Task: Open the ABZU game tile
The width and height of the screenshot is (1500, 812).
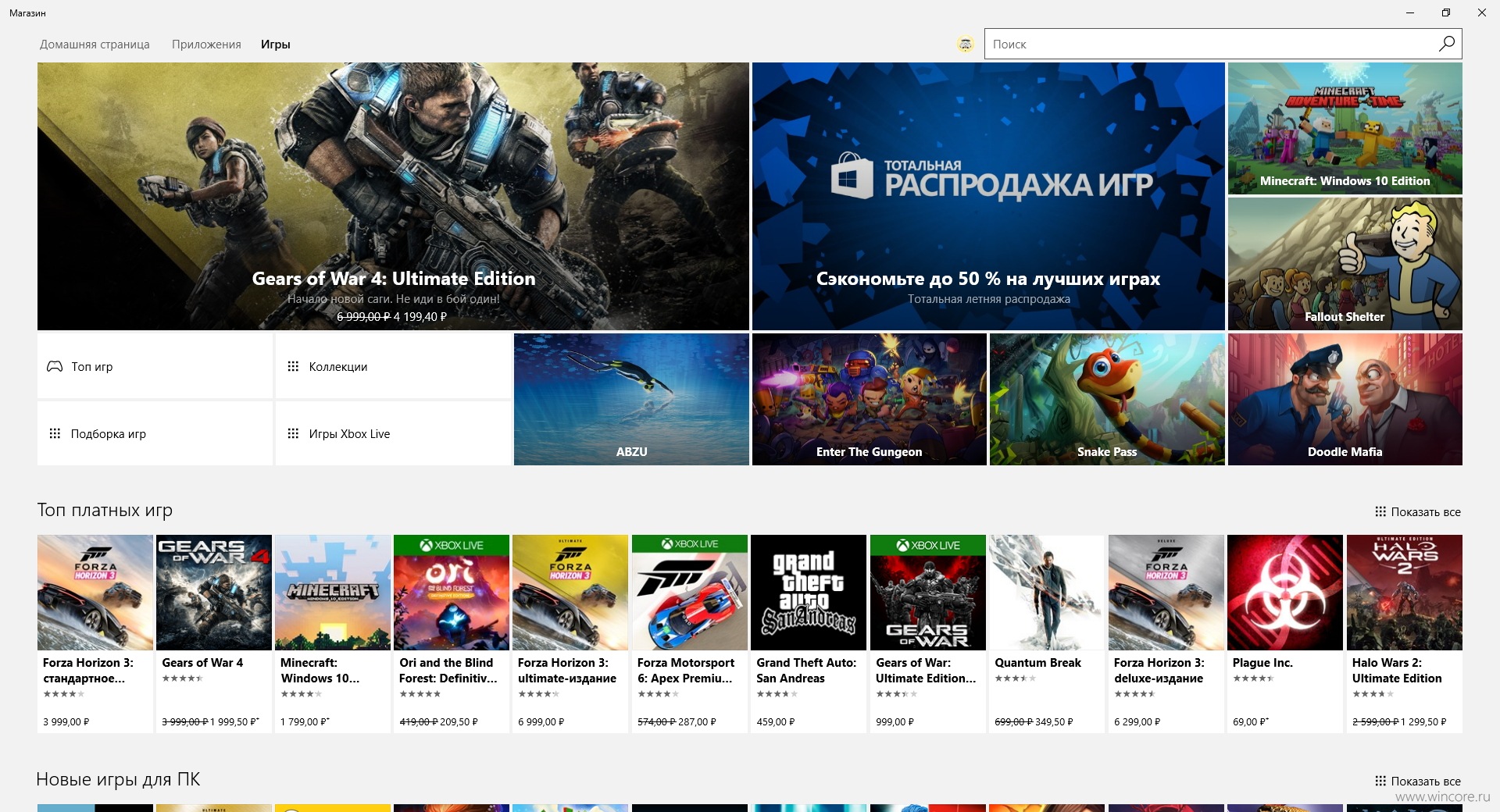Action: 631,399
